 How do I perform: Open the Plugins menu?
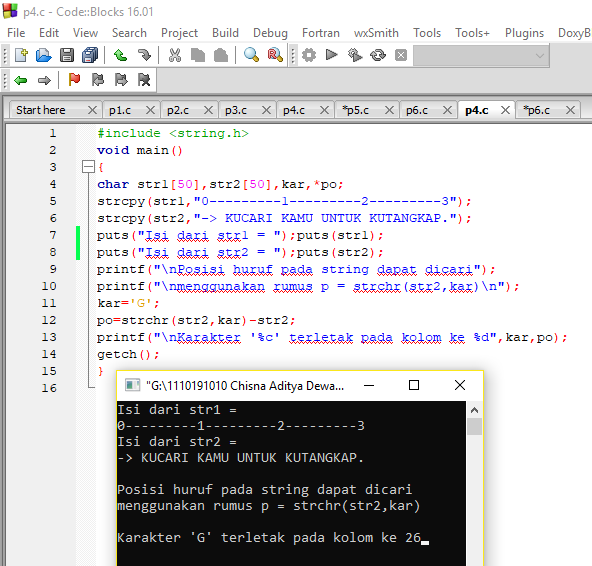[524, 33]
